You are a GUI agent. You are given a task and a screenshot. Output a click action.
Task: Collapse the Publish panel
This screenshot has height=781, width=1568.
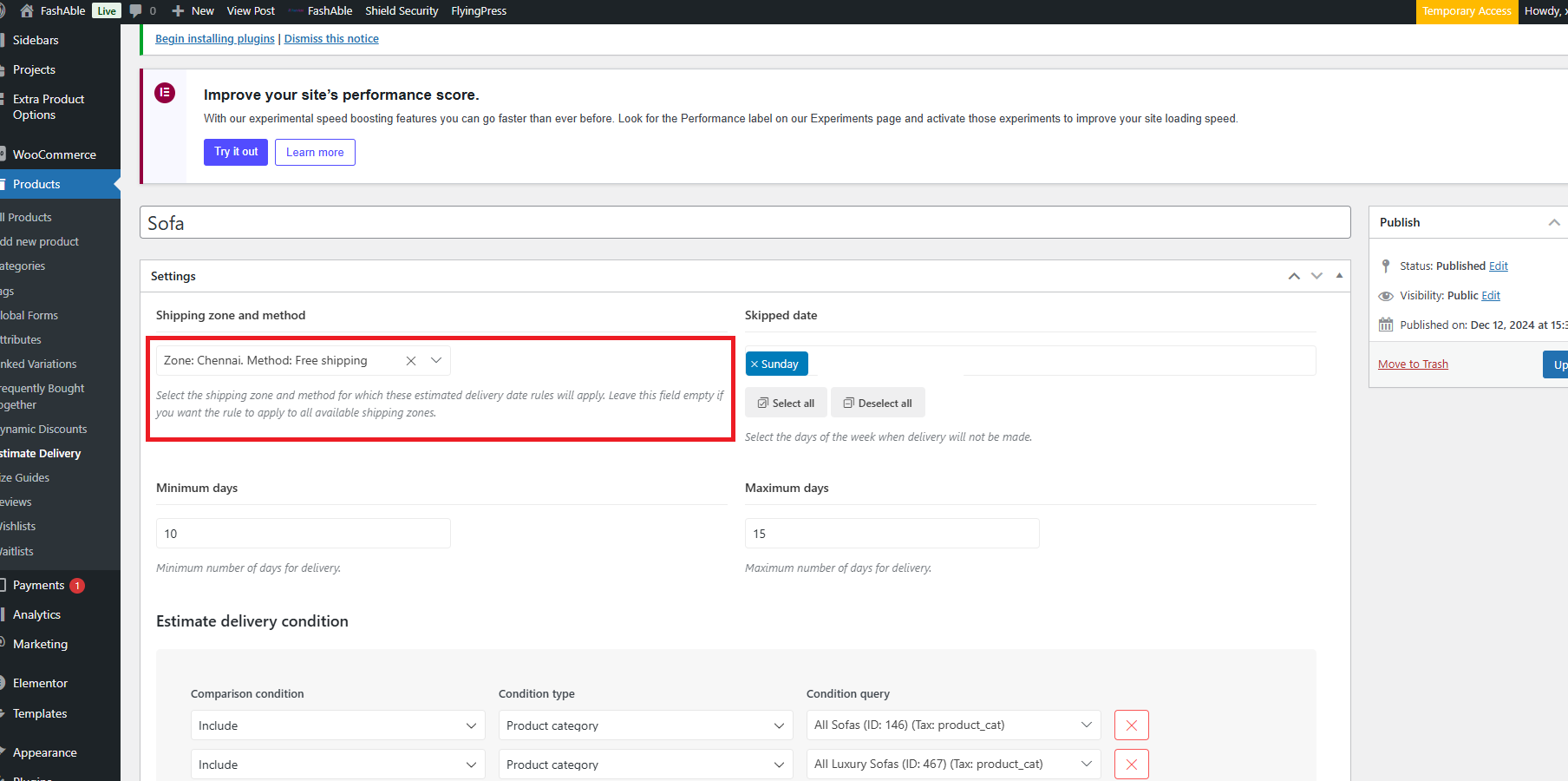1554,222
